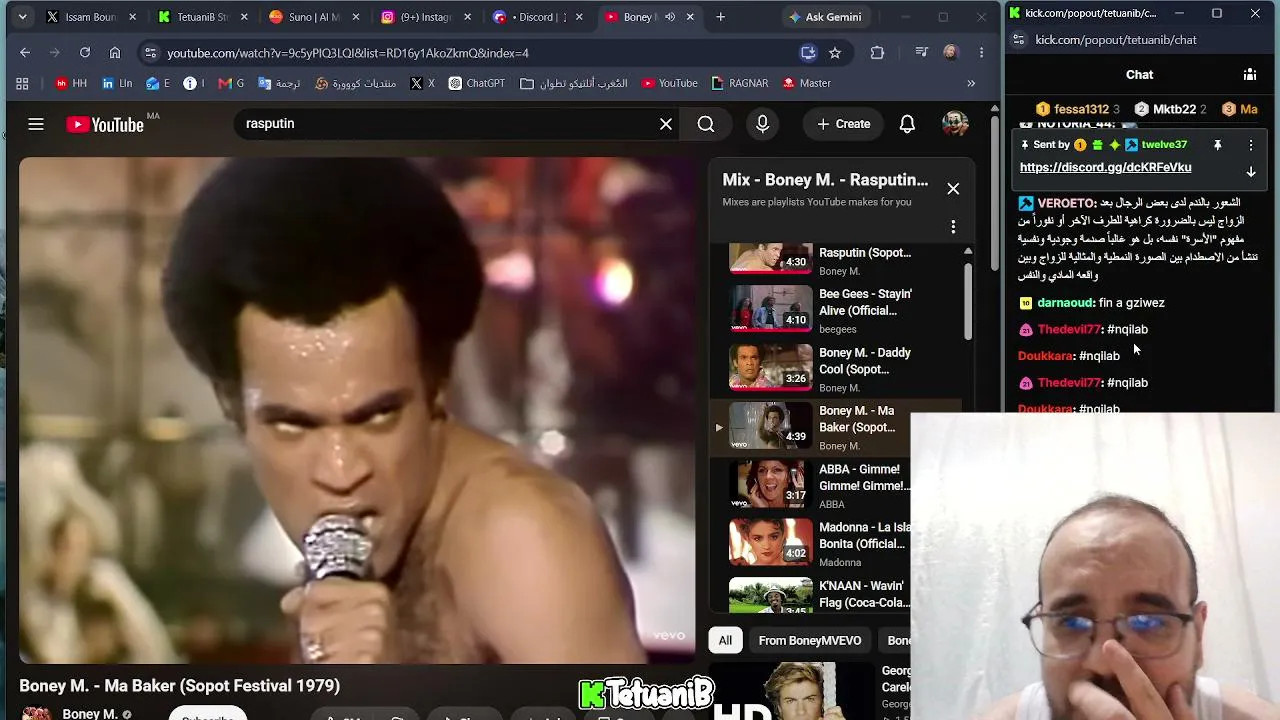
Task: Select the All filter chip
Action: click(725, 640)
